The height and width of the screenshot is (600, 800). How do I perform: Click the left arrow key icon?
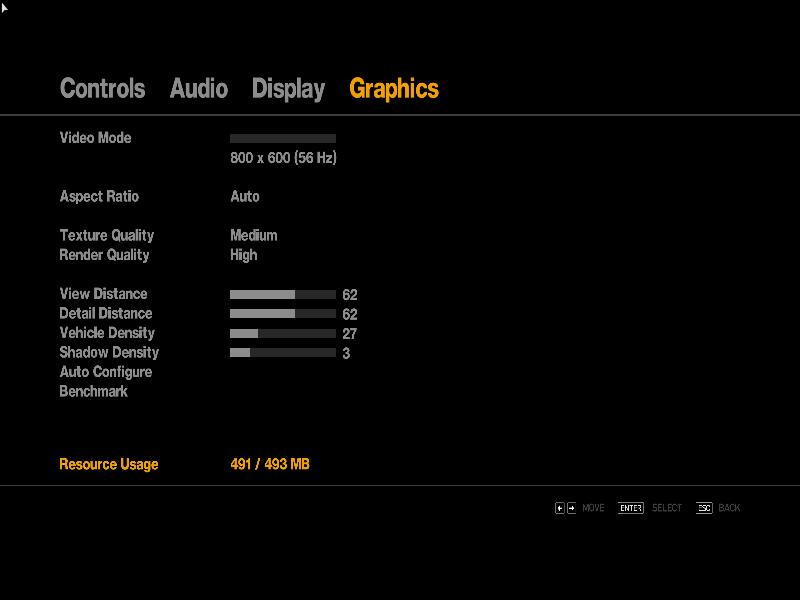coord(560,508)
